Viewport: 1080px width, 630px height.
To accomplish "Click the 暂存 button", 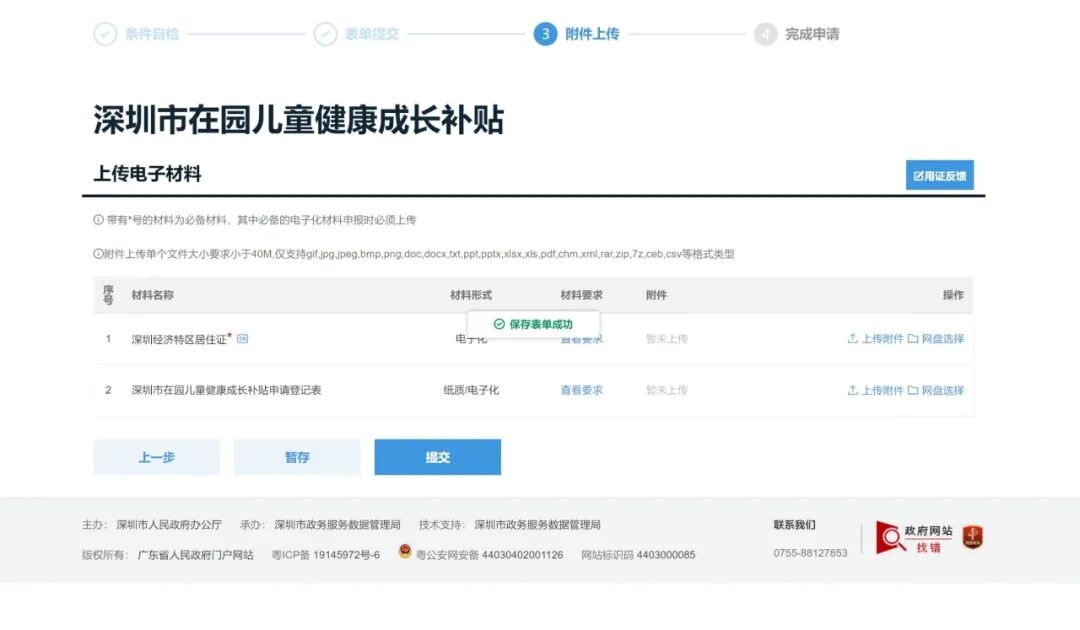I will (297, 457).
